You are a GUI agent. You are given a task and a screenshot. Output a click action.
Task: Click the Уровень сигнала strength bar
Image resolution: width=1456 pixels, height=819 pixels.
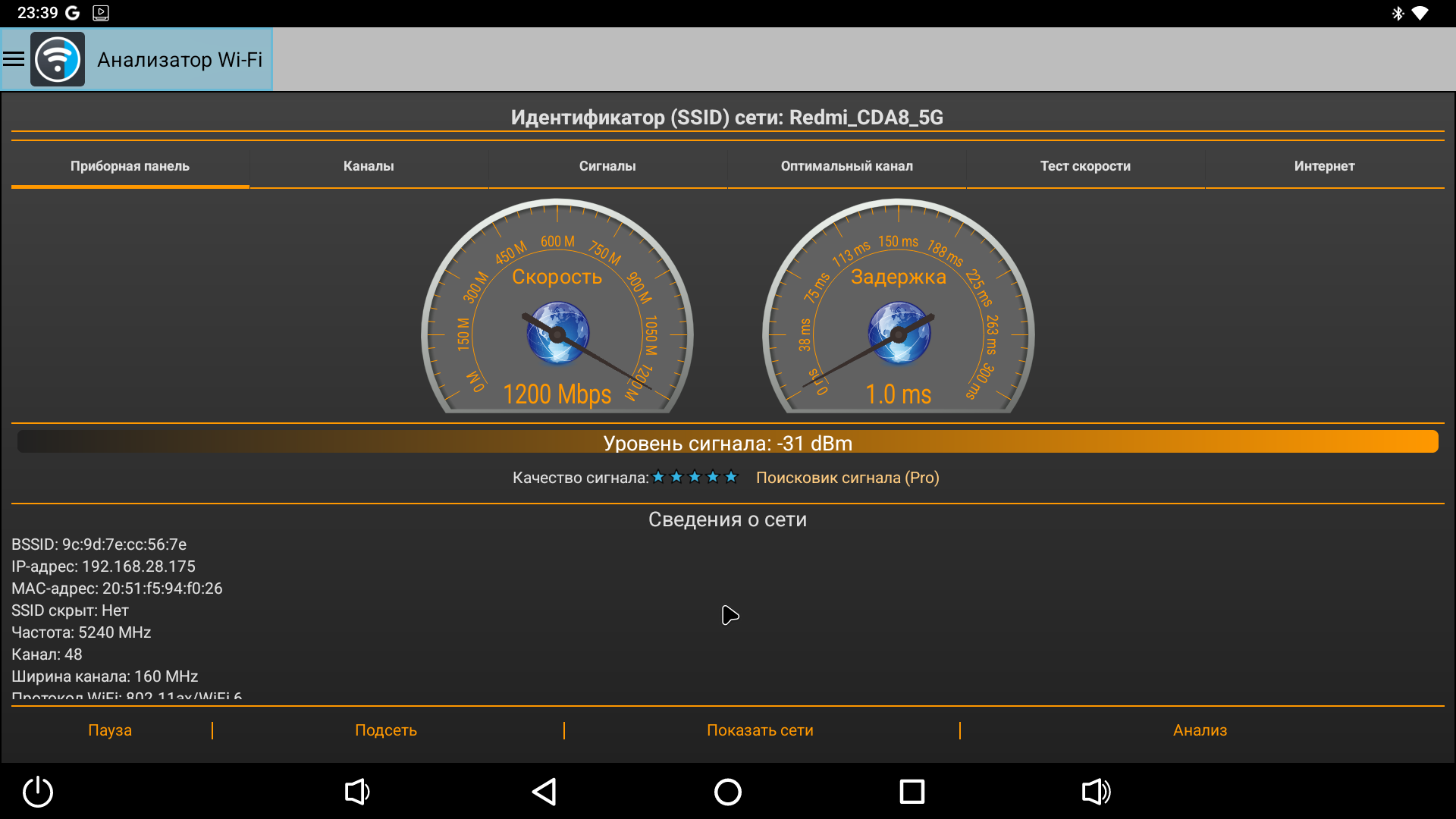click(x=727, y=442)
